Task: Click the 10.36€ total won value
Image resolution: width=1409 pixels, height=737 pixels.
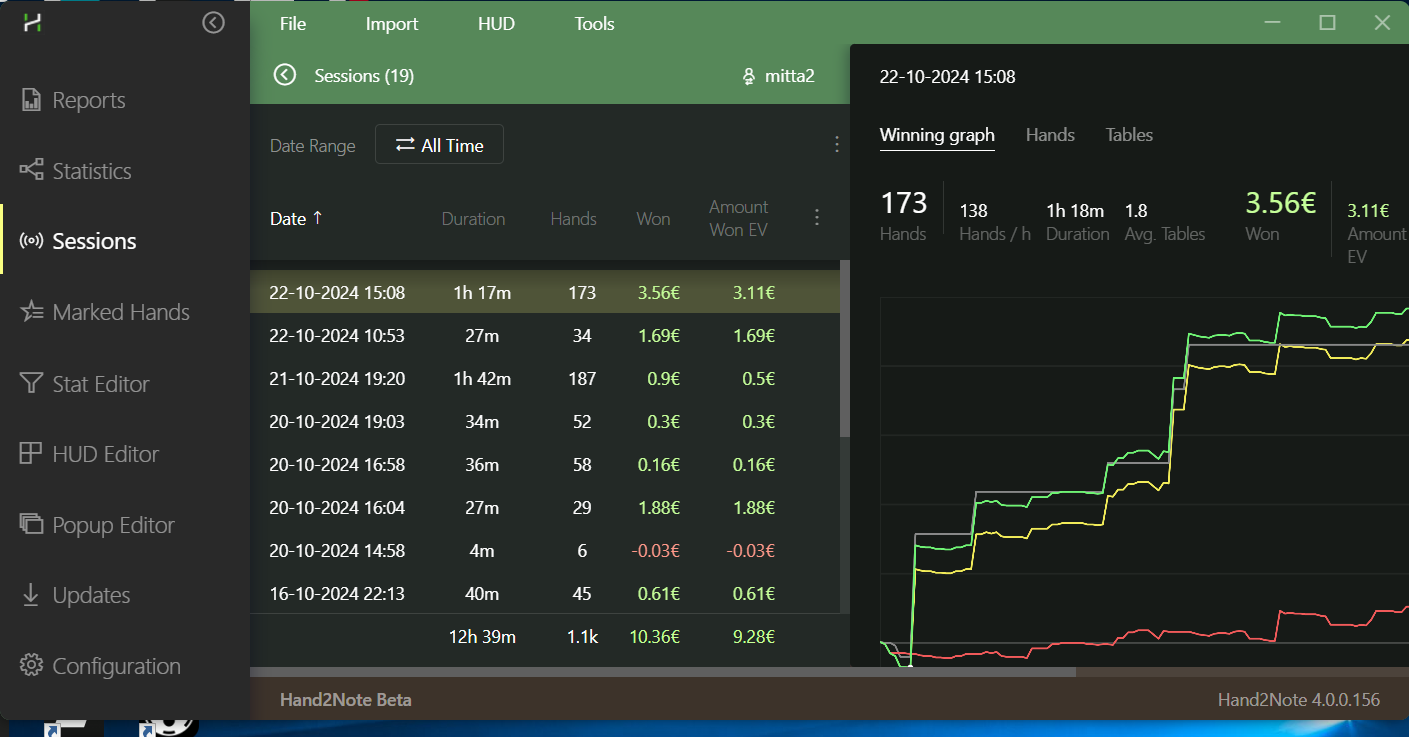Action: 652,636
